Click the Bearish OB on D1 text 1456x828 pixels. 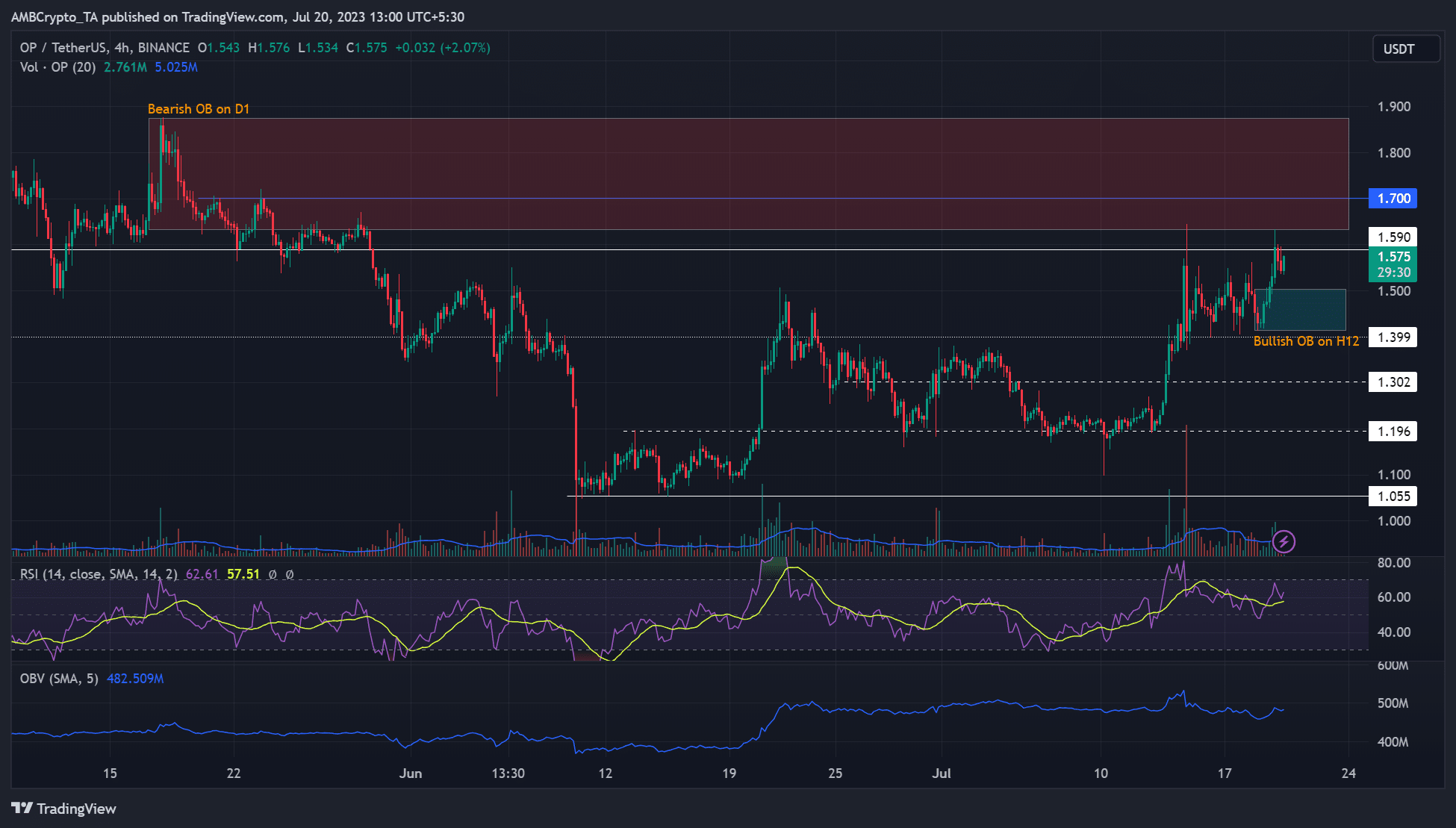pos(199,109)
